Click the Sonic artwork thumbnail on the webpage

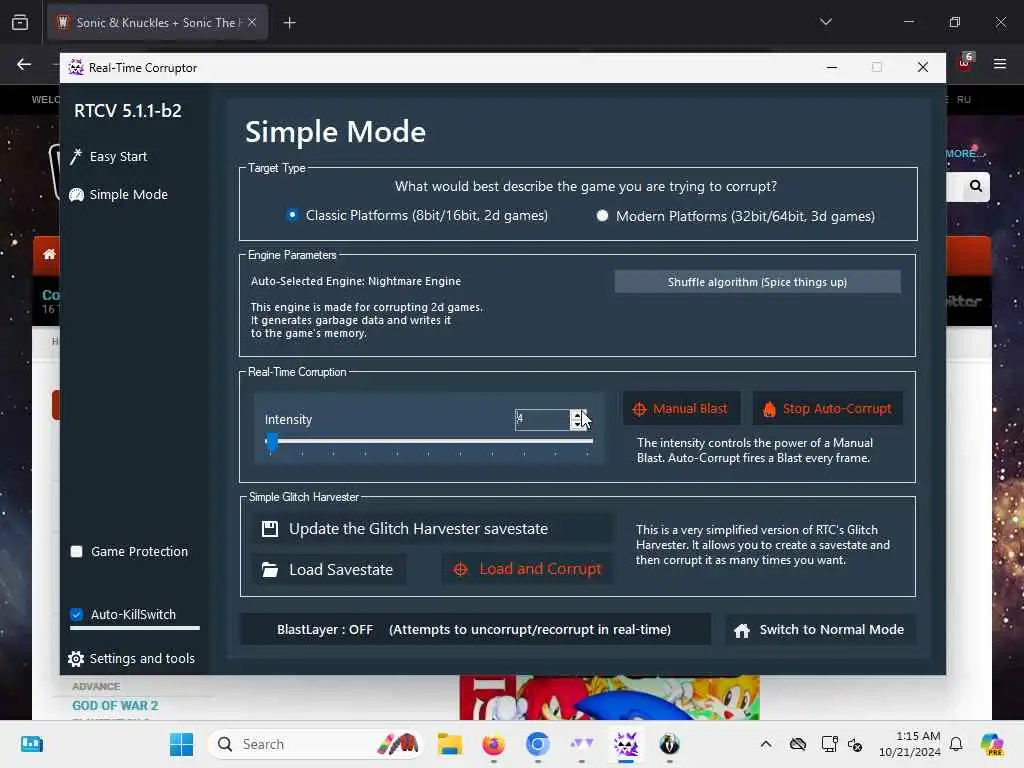[609, 697]
